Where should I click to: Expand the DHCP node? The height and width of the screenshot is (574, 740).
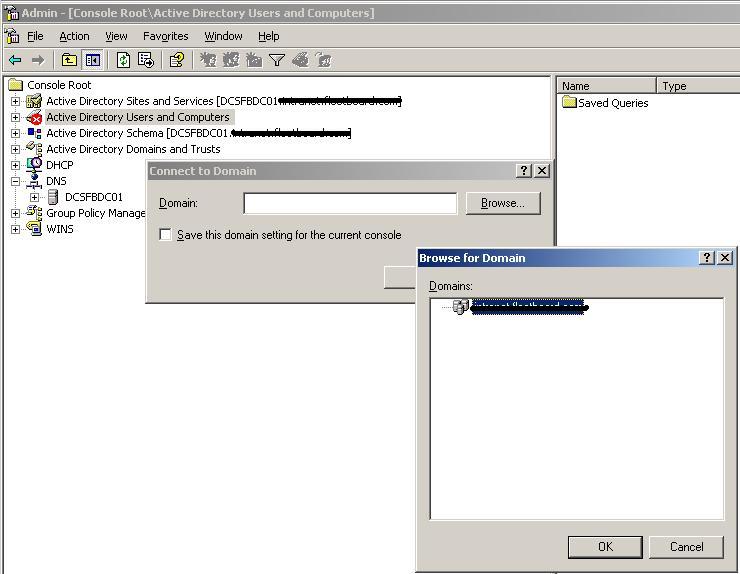click(16, 165)
